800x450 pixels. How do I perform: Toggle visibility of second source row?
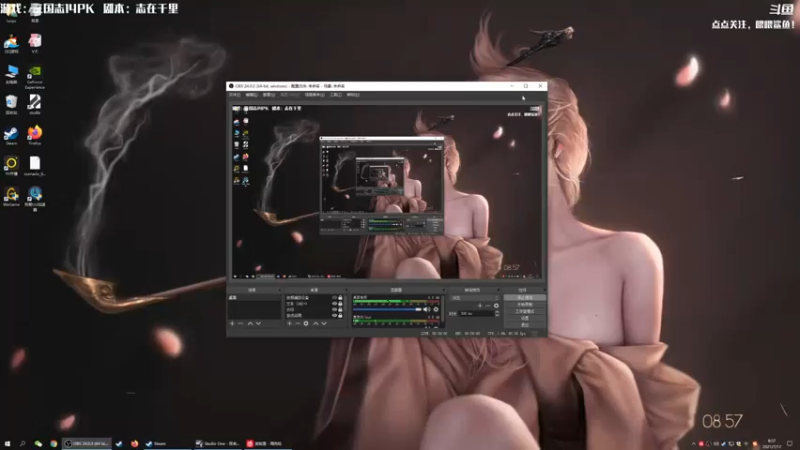coord(334,304)
